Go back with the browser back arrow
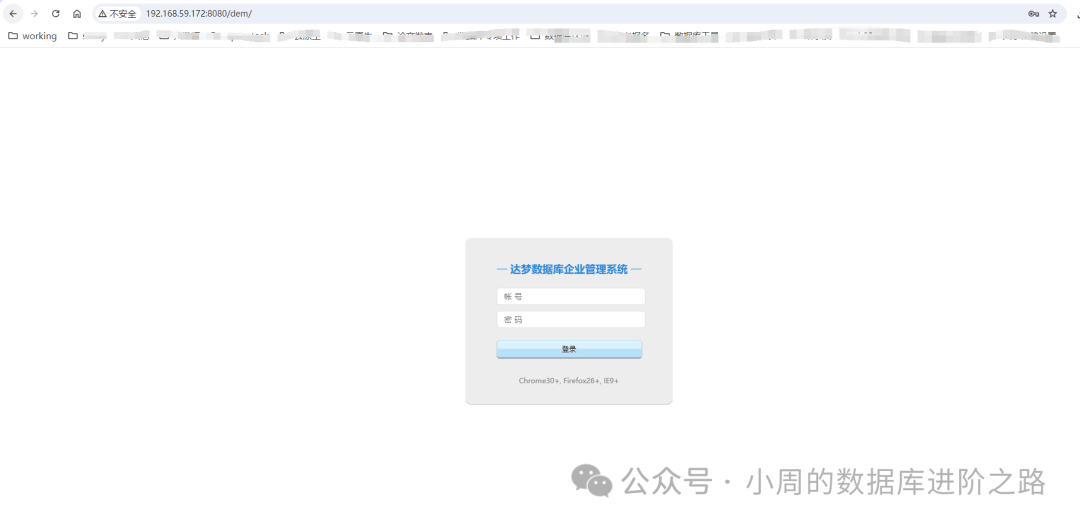This screenshot has height=525, width=1080. pyautogui.click(x=13, y=14)
